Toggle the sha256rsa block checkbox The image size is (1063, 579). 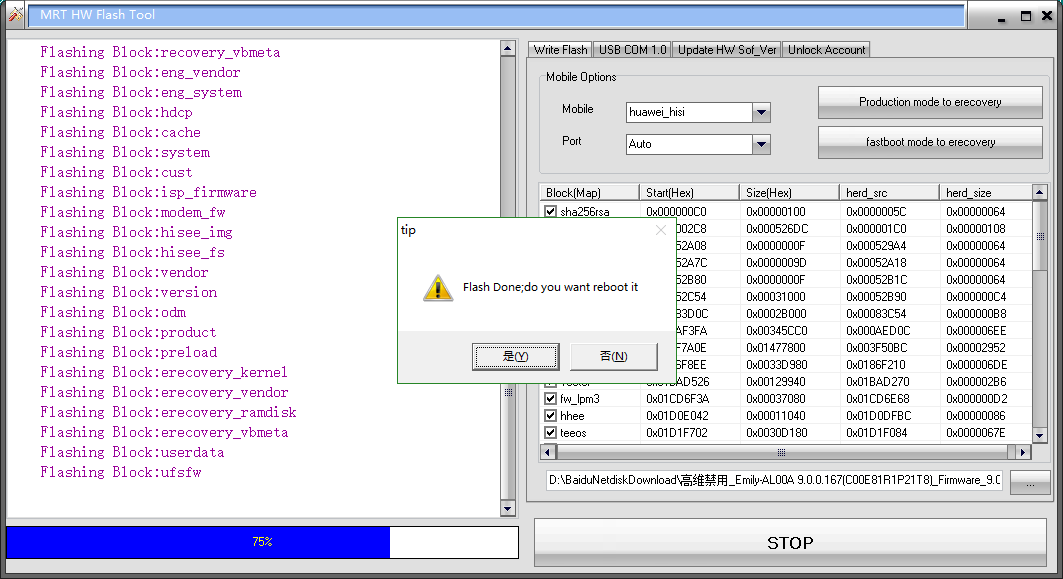tap(550, 212)
